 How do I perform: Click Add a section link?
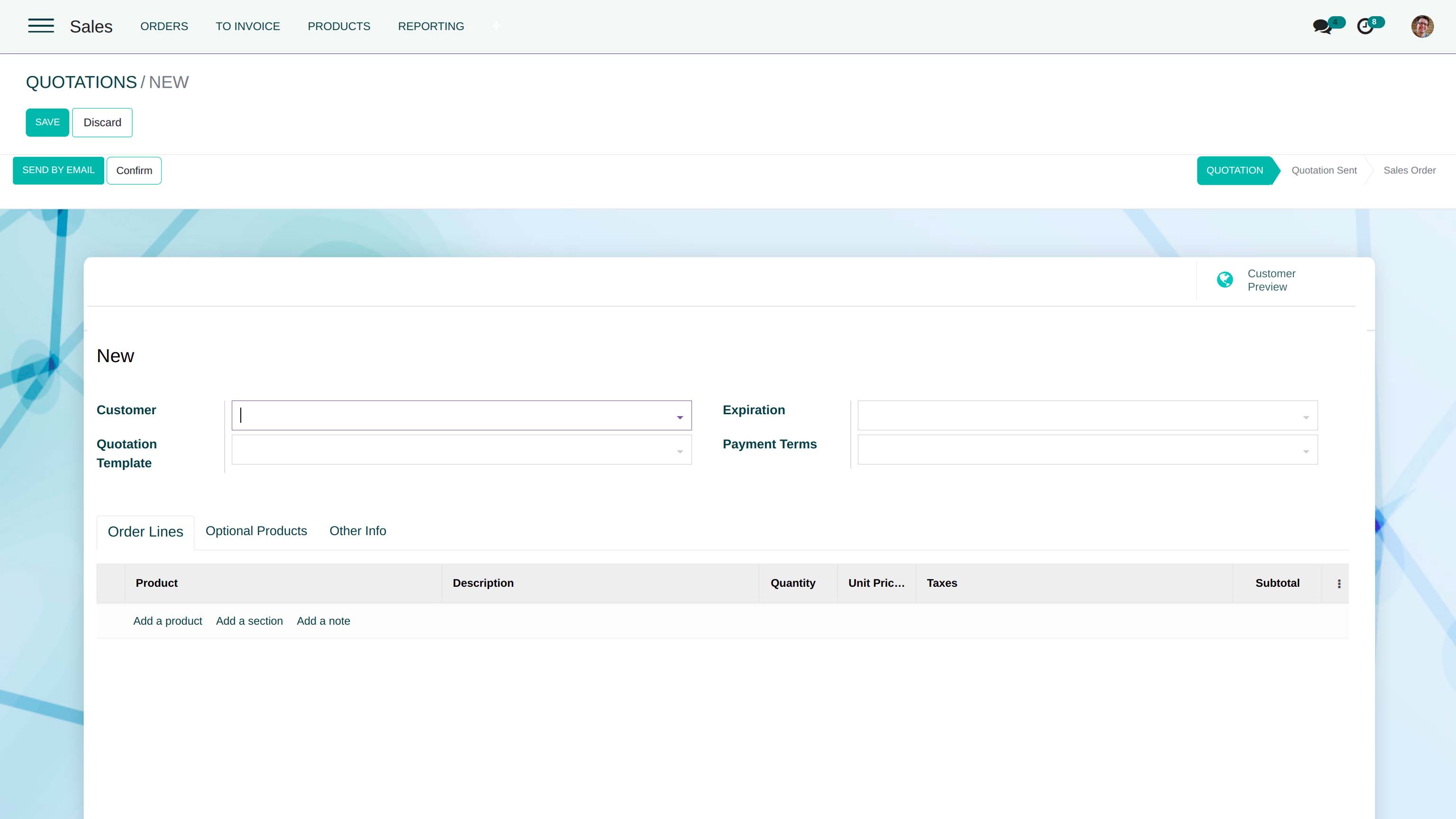[249, 620]
